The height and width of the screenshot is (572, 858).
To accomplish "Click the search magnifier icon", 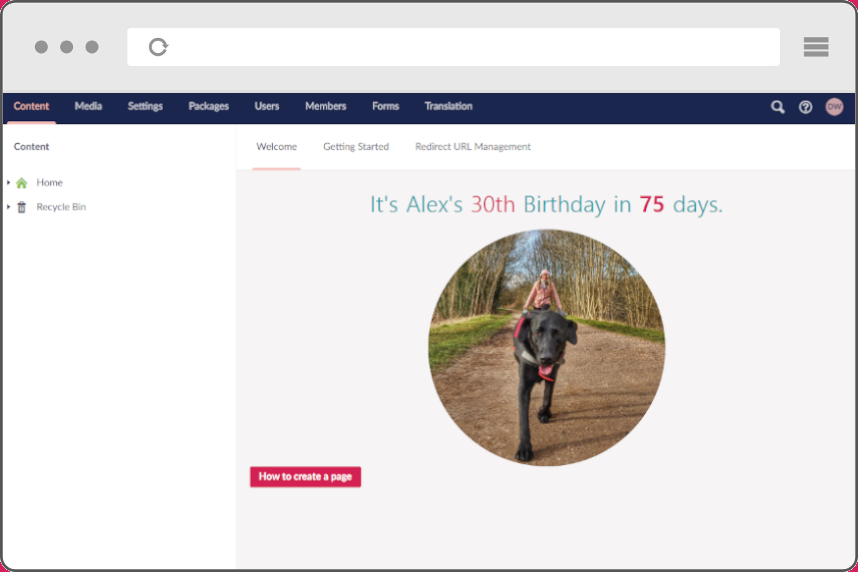I will tap(777, 107).
